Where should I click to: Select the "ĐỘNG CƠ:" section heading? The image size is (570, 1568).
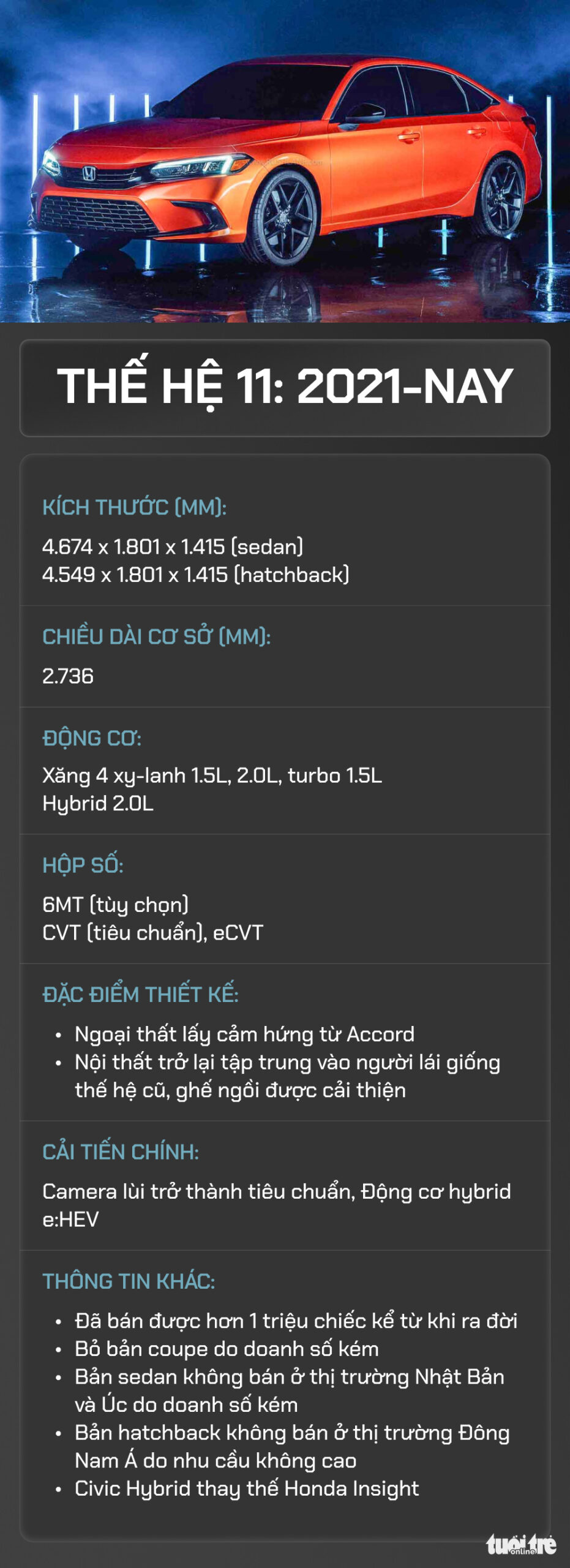coord(92,738)
